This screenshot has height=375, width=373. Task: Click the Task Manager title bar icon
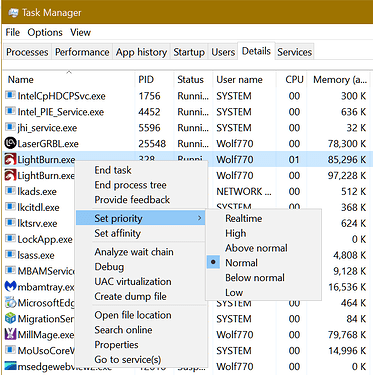coord(14,13)
